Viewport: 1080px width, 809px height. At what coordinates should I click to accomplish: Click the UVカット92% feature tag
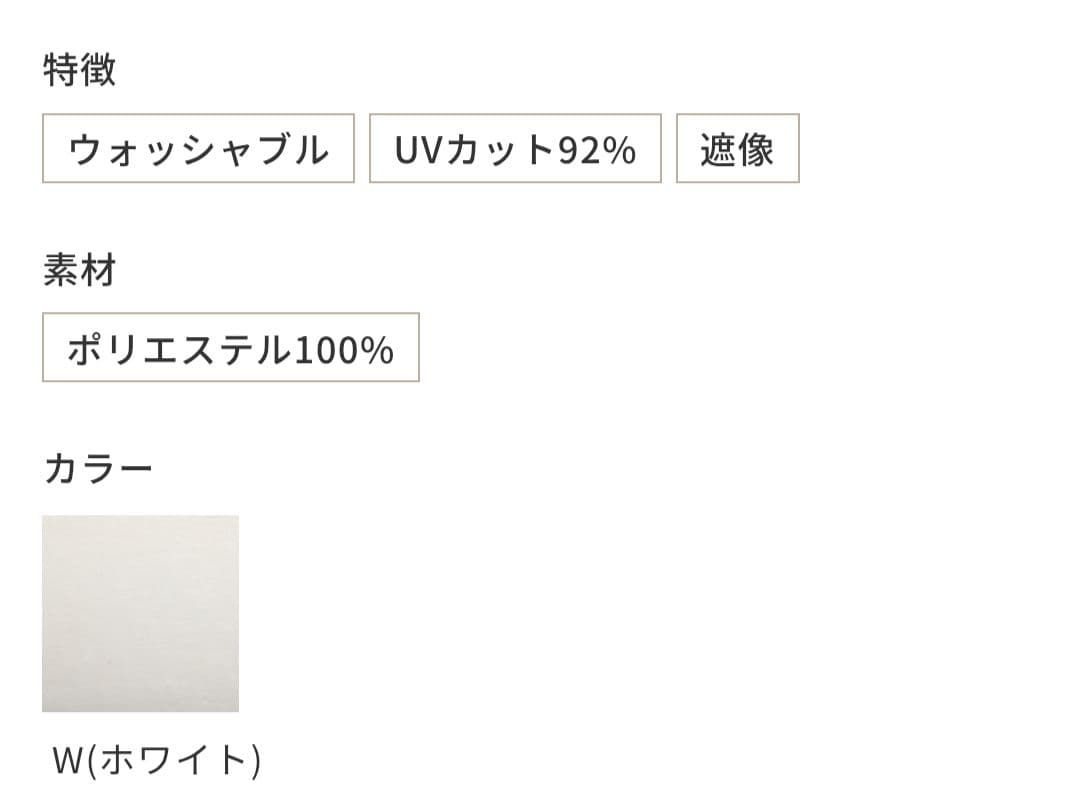click(x=515, y=149)
